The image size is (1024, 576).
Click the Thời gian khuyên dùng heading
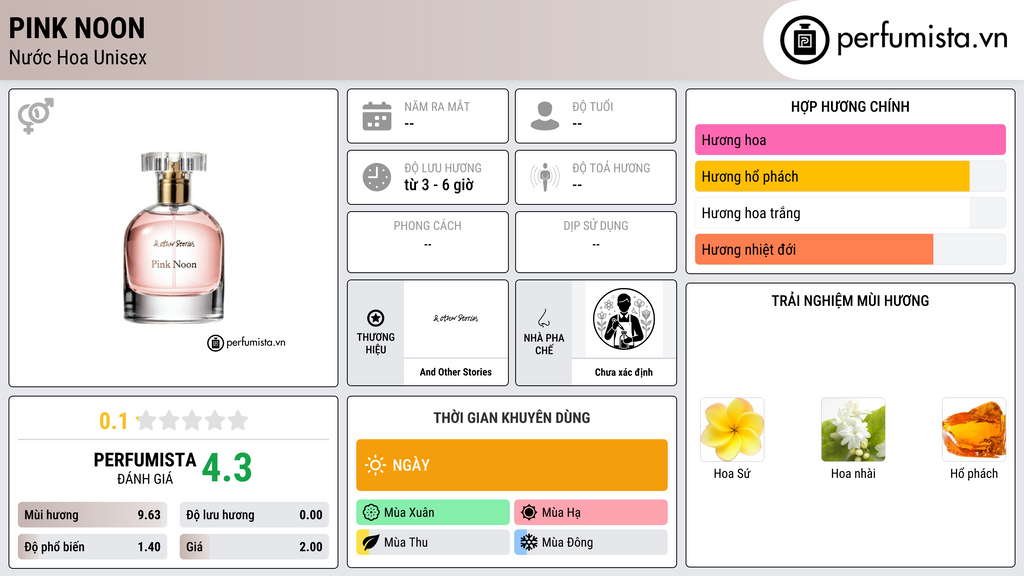click(512, 418)
